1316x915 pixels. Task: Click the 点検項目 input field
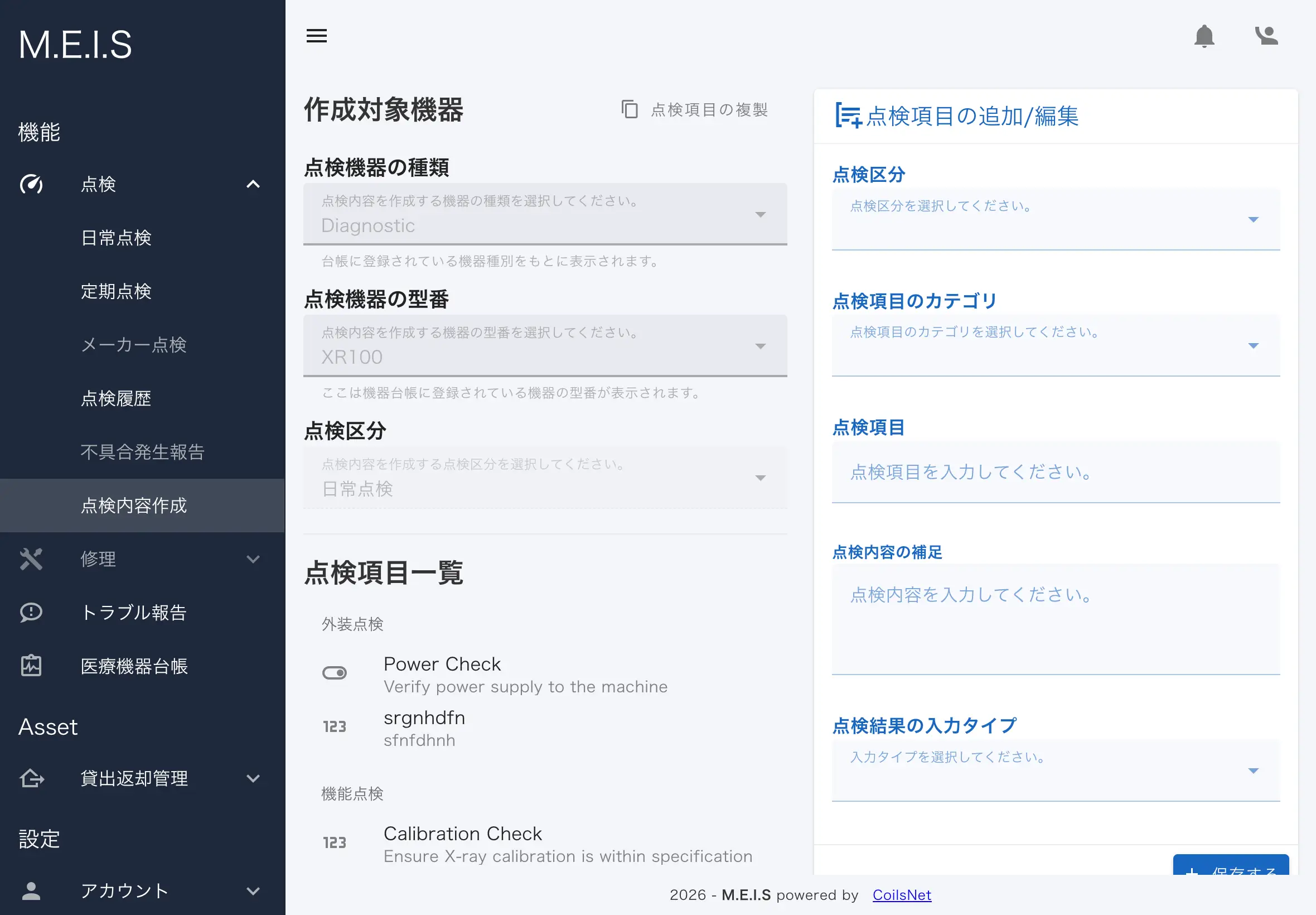[x=1056, y=472]
